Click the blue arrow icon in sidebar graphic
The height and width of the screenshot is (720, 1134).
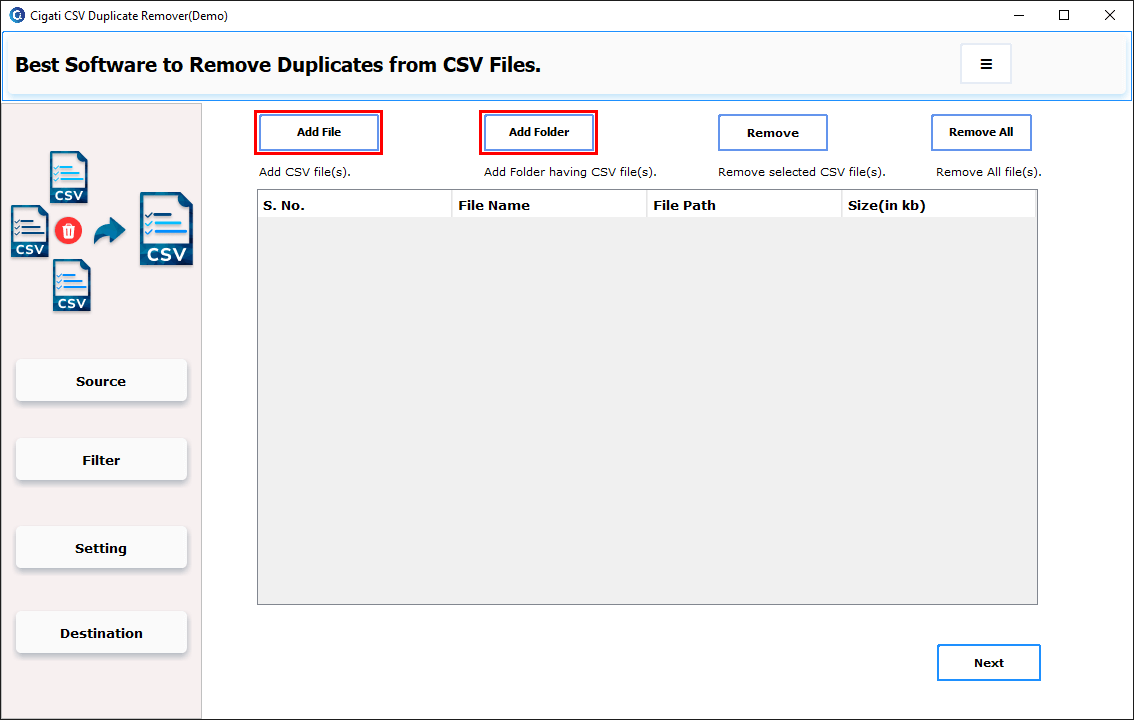click(109, 231)
